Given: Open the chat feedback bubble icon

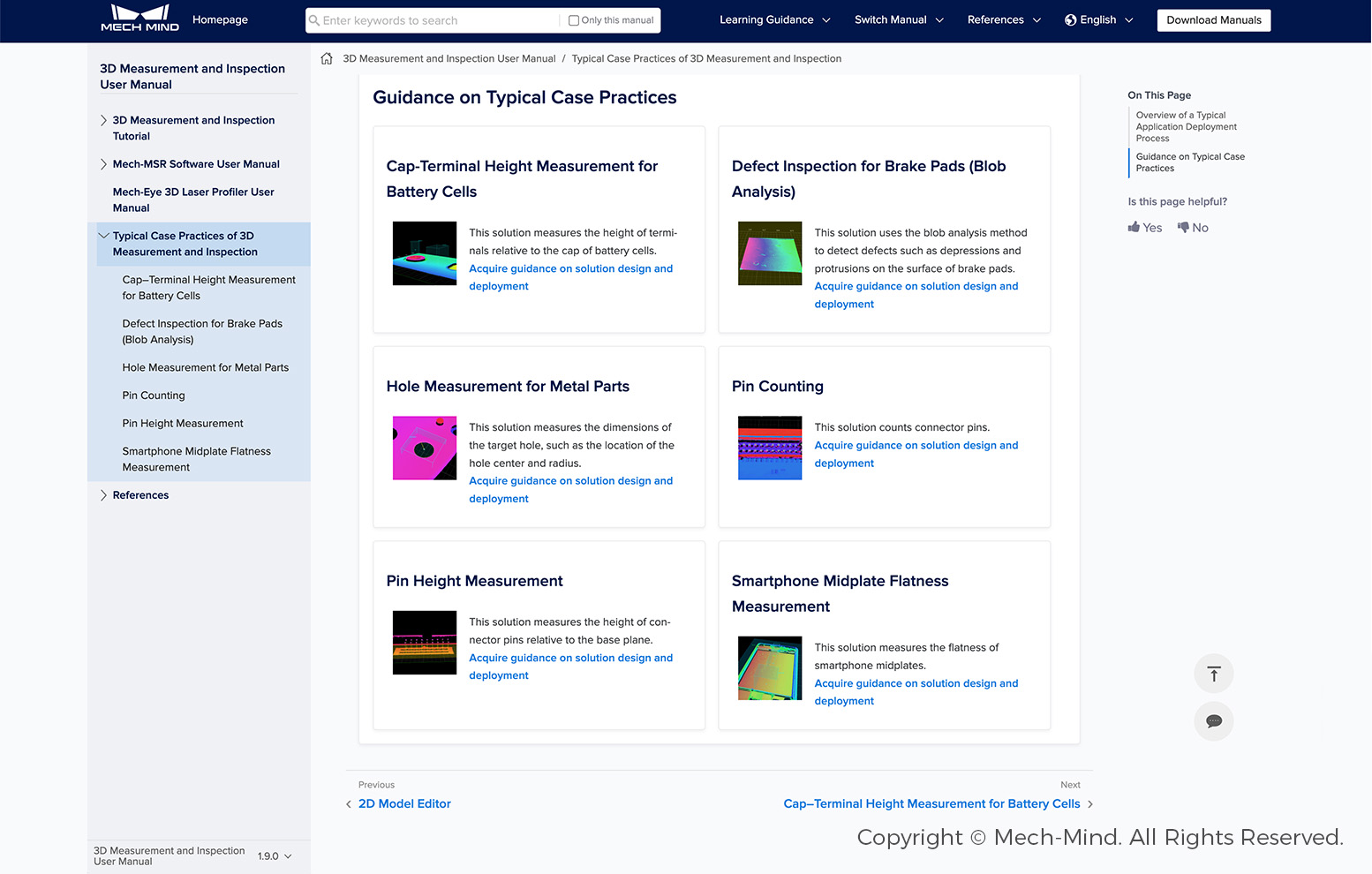Looking at the screenshot, I should (1214, 721).
